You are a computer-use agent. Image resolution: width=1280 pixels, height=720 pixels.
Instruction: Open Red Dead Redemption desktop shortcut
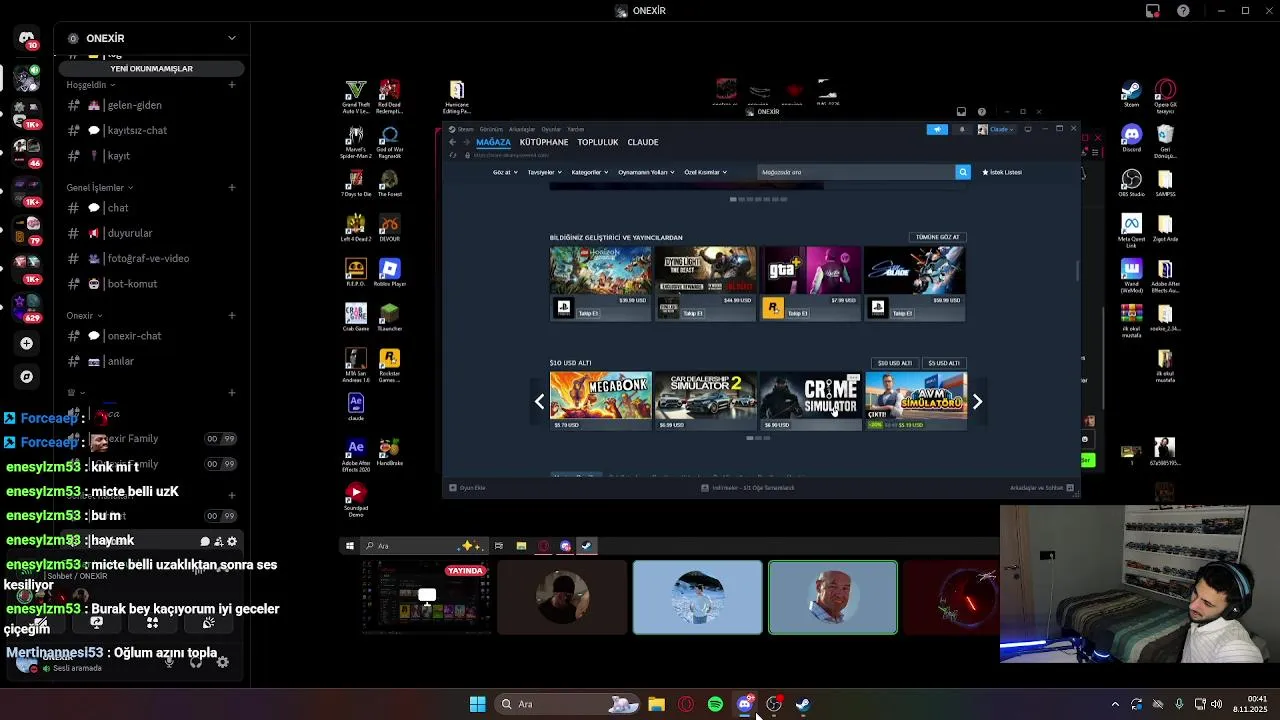[390, 97]
